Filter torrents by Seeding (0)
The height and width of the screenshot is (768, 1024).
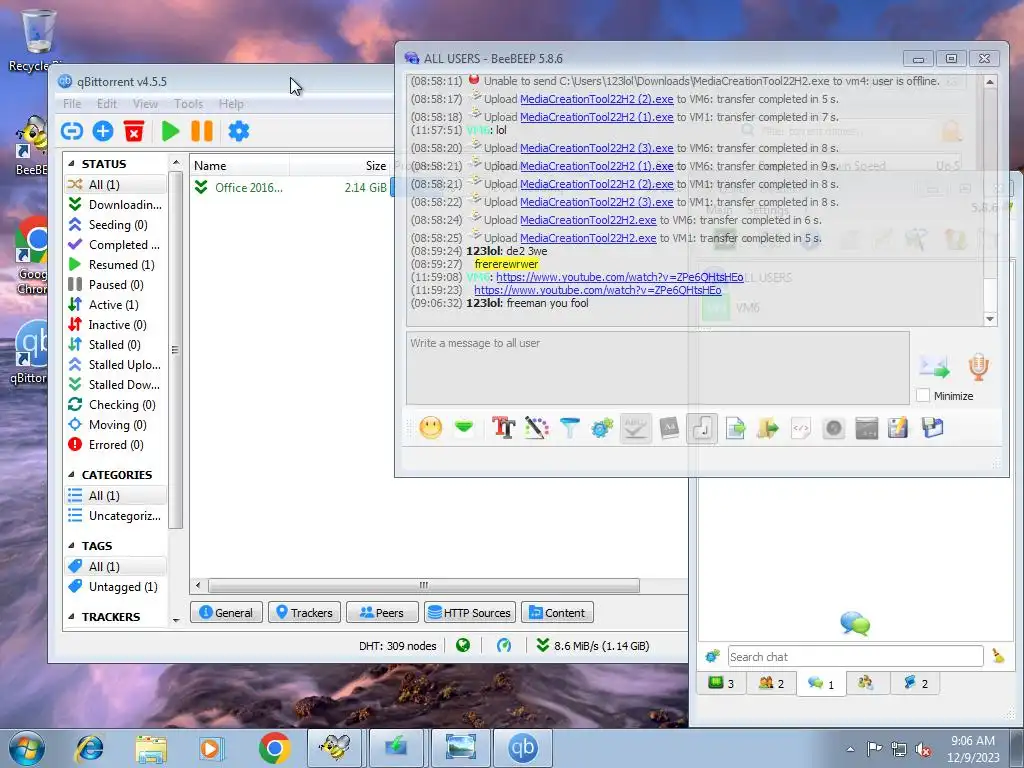point(116,225)
